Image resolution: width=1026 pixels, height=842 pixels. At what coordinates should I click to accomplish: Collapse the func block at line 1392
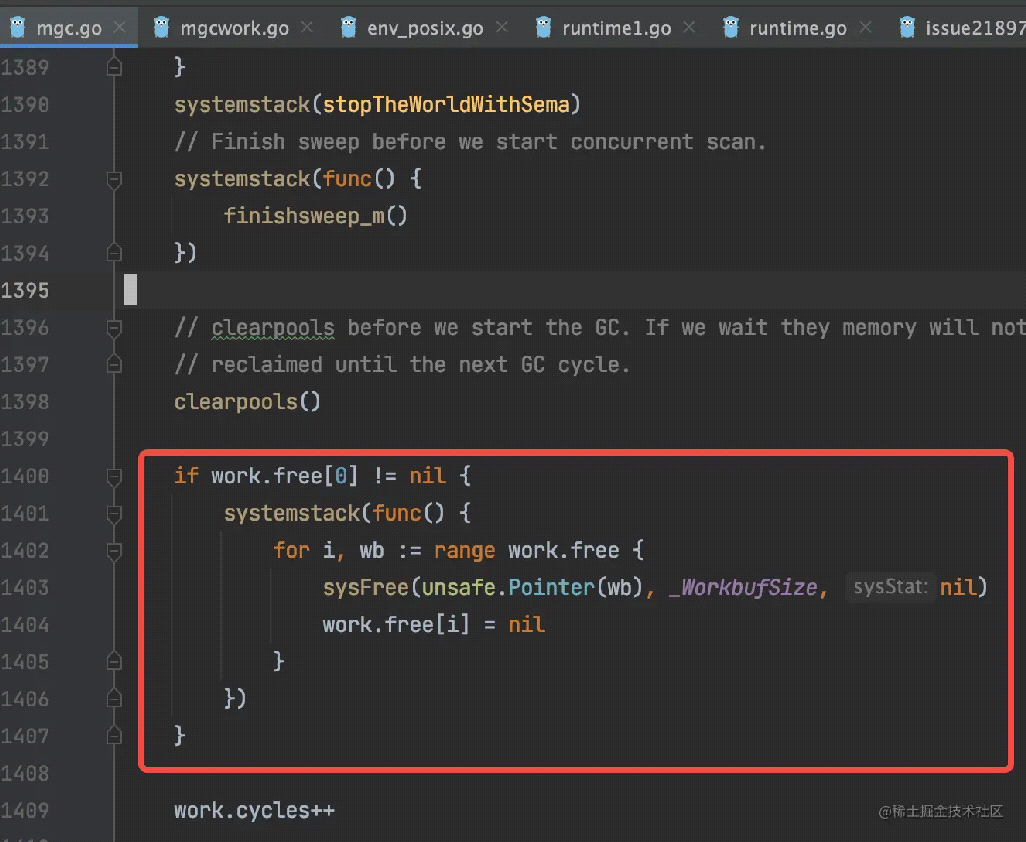[x=114, y=179]
